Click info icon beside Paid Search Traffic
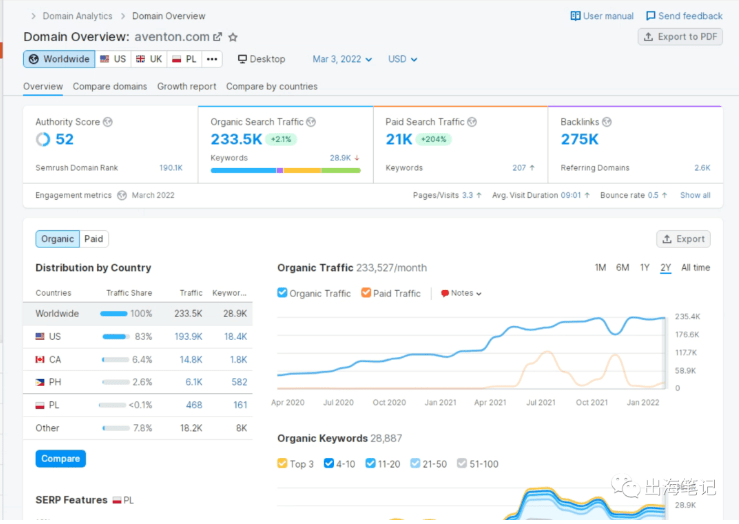 coord(472,122)
